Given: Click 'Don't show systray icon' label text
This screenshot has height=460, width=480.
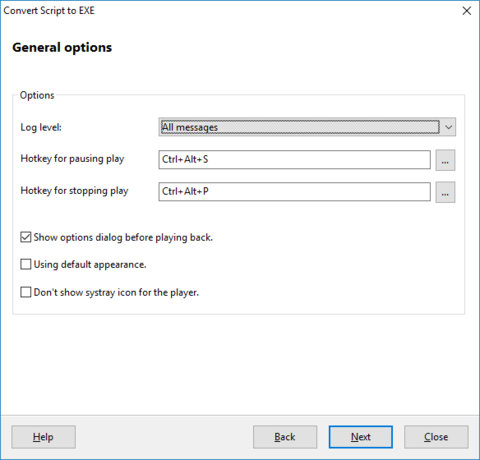Looking at the screenshot, I should pyautogui.click(x=116, y=293).
